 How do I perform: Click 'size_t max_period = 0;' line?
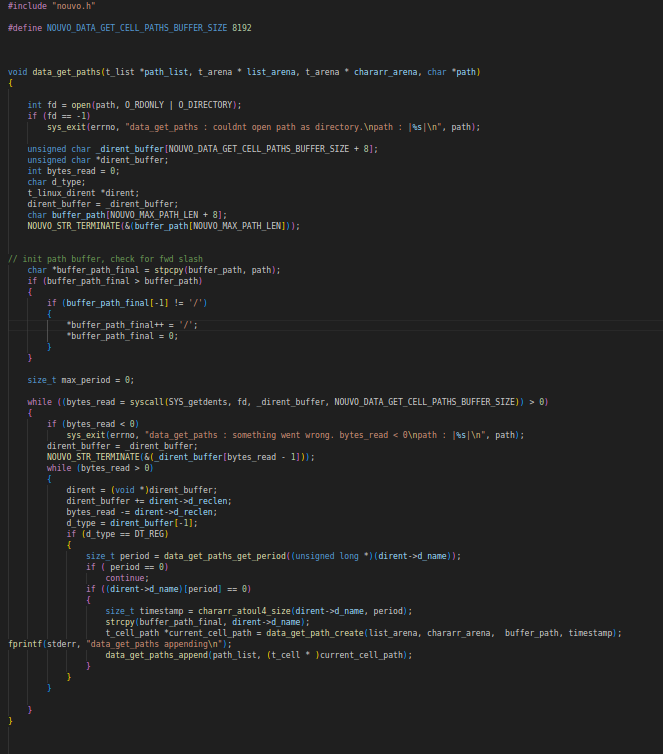(x=81, y=380)
